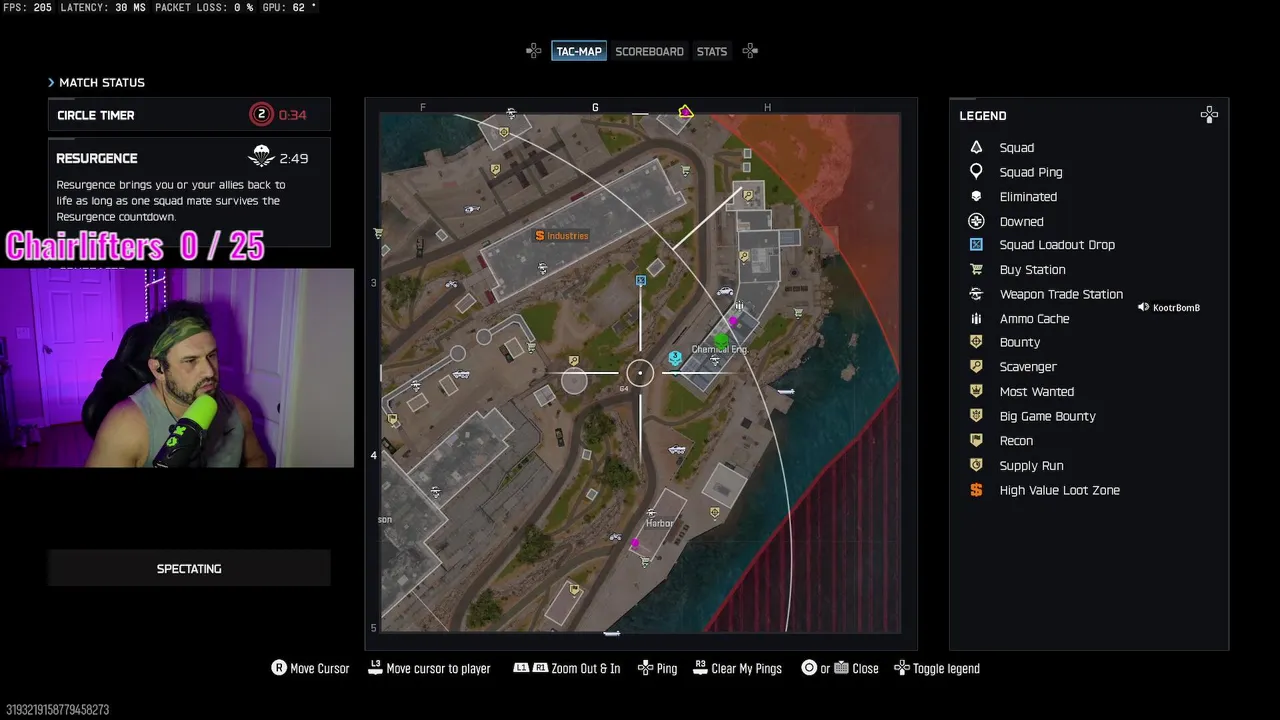Click the Recon contract icon in the legend
1280x720 pixels.
pyautogui.click(x=976, y=440)
